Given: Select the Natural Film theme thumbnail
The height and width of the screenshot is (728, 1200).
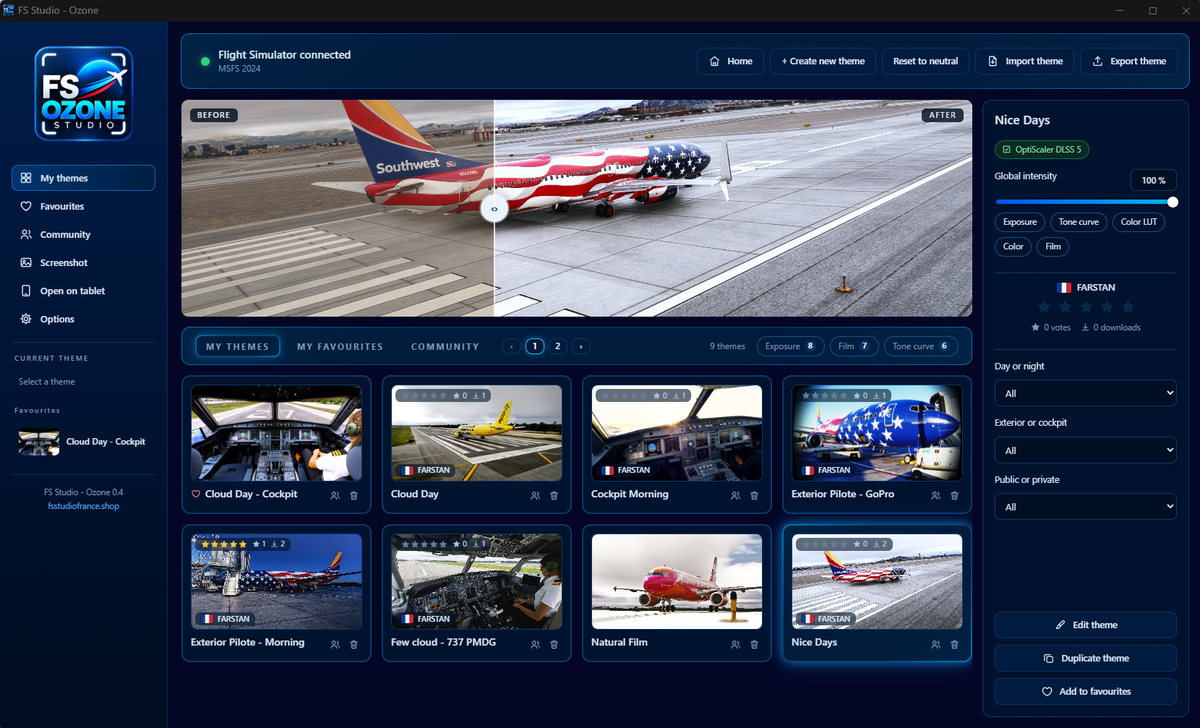Looking at the screenshot, I should [x=677, y=581].
